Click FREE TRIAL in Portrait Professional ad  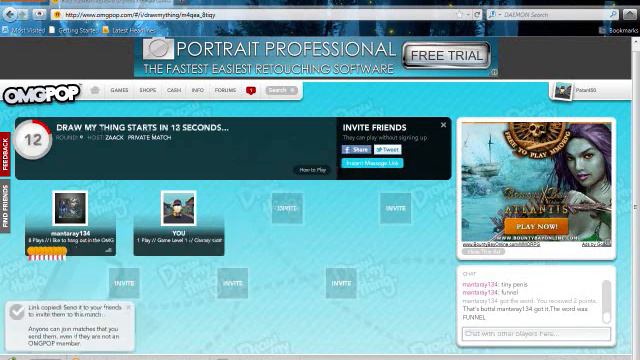tap(446, 55)
